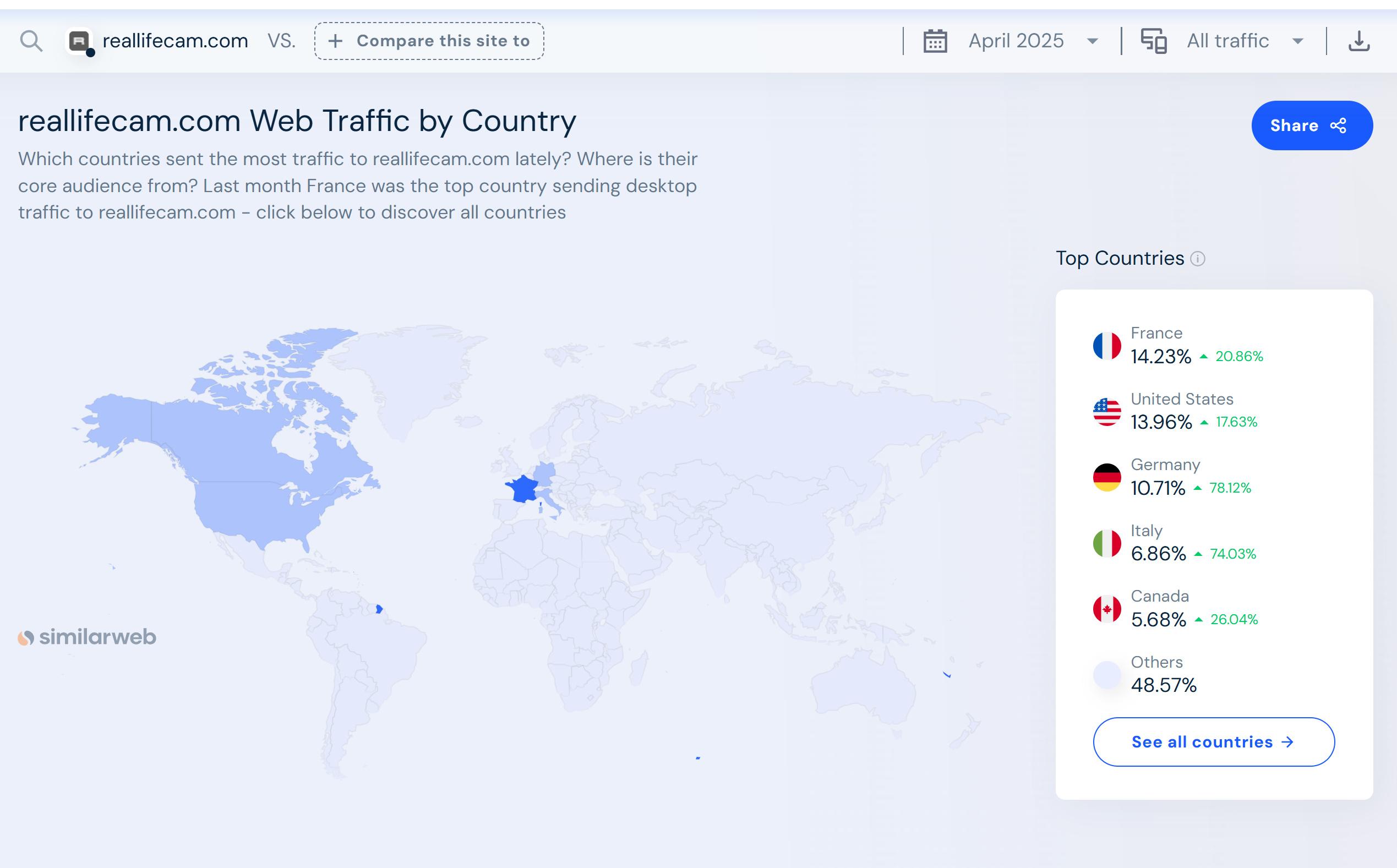Click the Italy flag icon
Viewport: 1397px width, 868px height.
(1106, 544)
